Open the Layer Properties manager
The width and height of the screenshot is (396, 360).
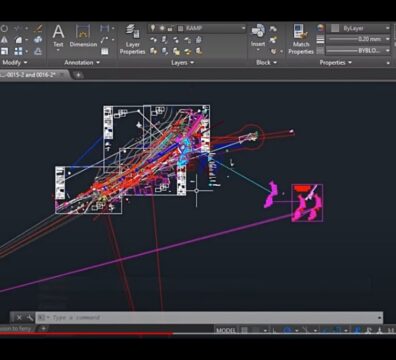[132, 39]
